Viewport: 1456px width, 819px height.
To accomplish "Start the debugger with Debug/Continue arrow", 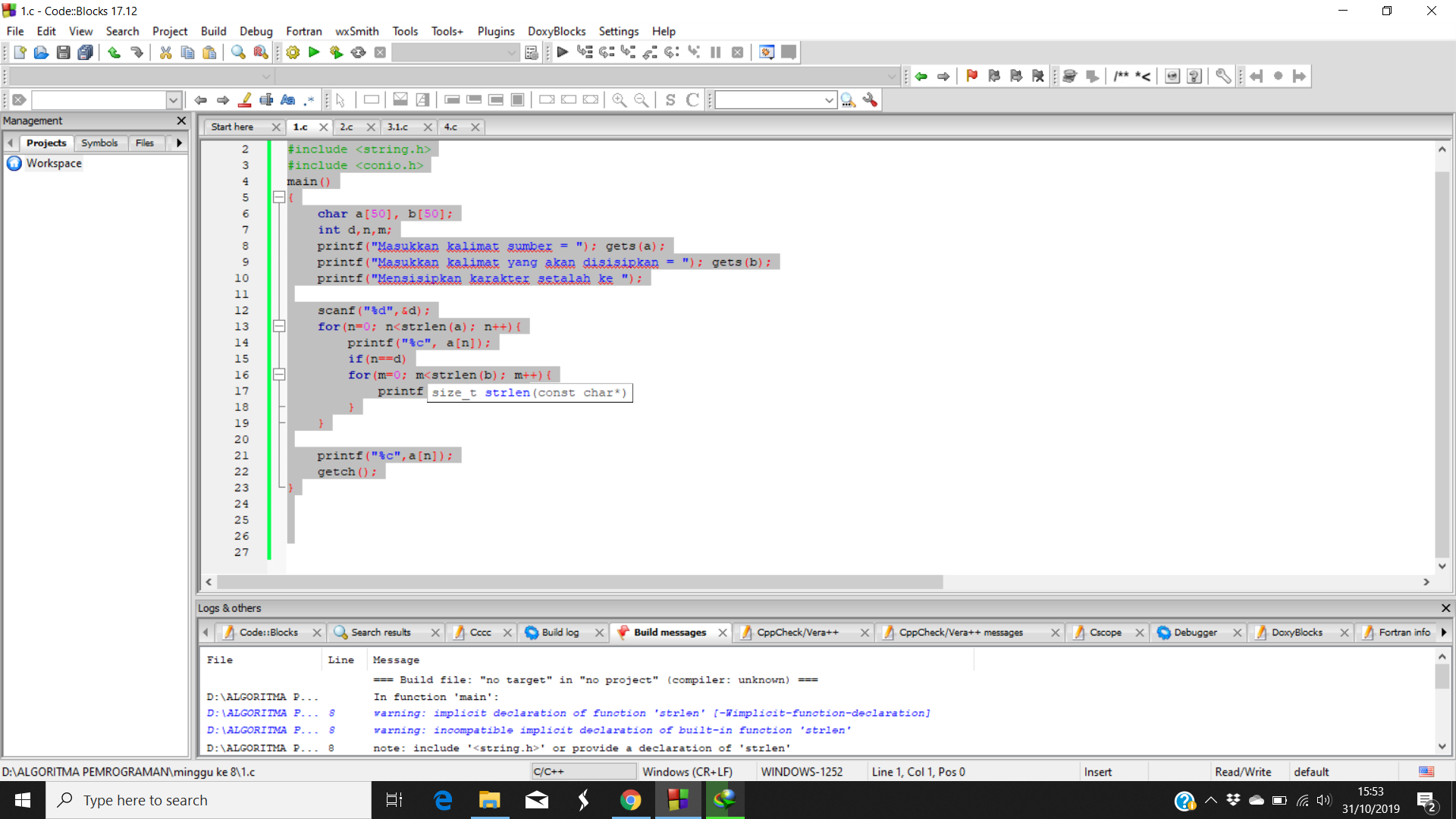I will (562, 52).
